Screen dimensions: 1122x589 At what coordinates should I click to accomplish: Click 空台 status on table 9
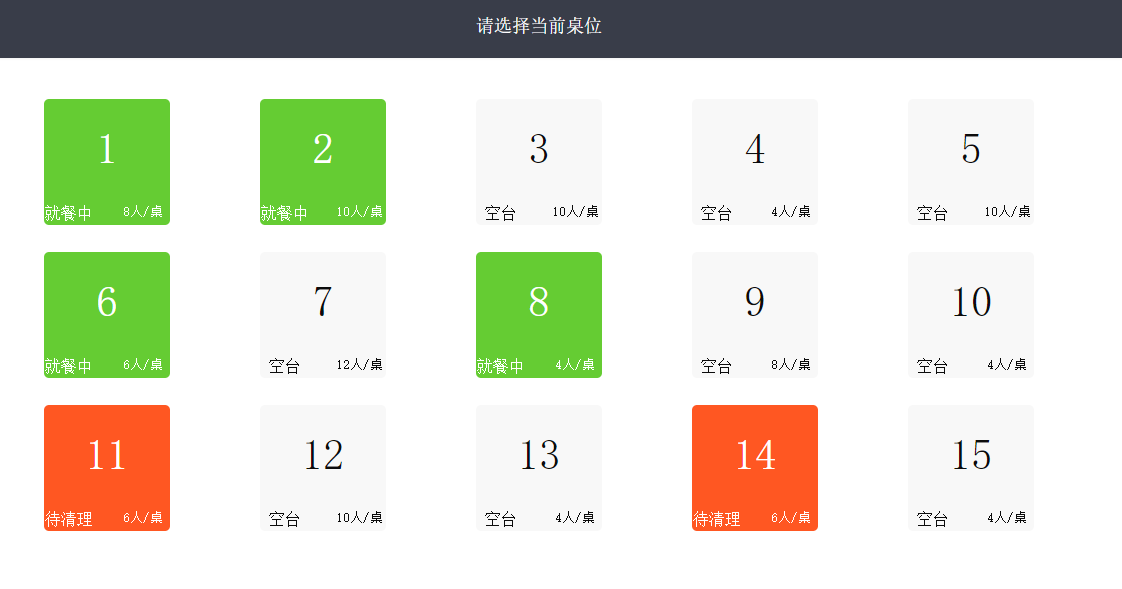(x=716, y=366)
